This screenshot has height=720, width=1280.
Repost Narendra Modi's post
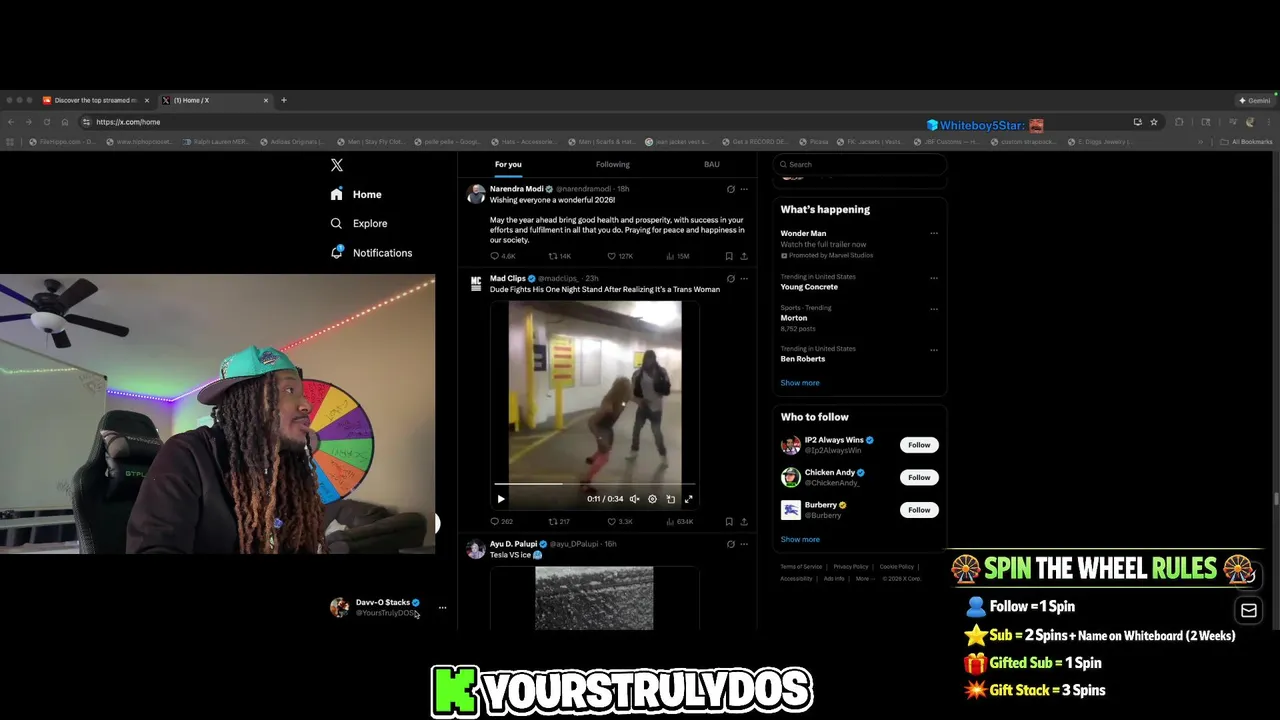coord(560,256)
